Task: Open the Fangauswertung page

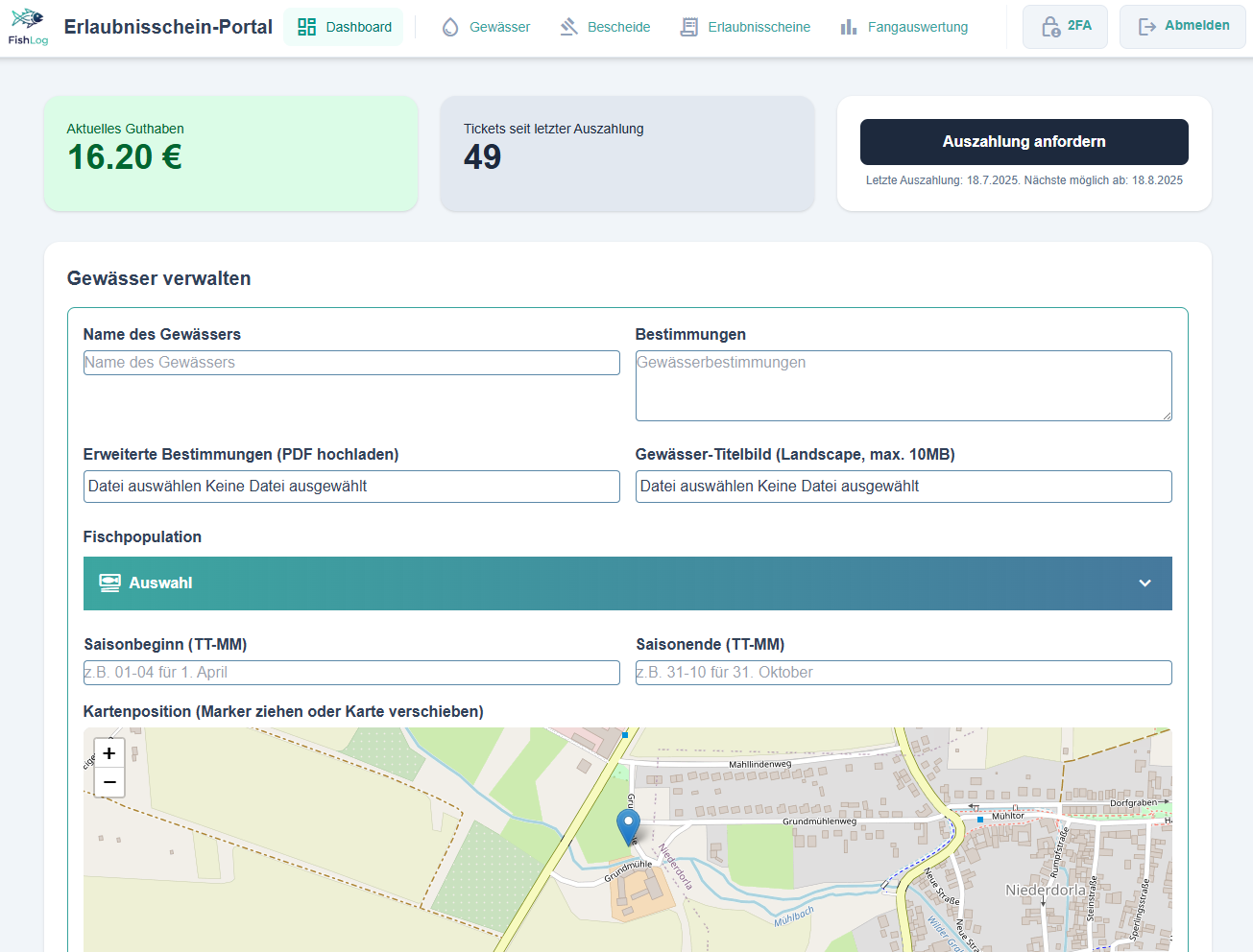Action: coord(904,27)
